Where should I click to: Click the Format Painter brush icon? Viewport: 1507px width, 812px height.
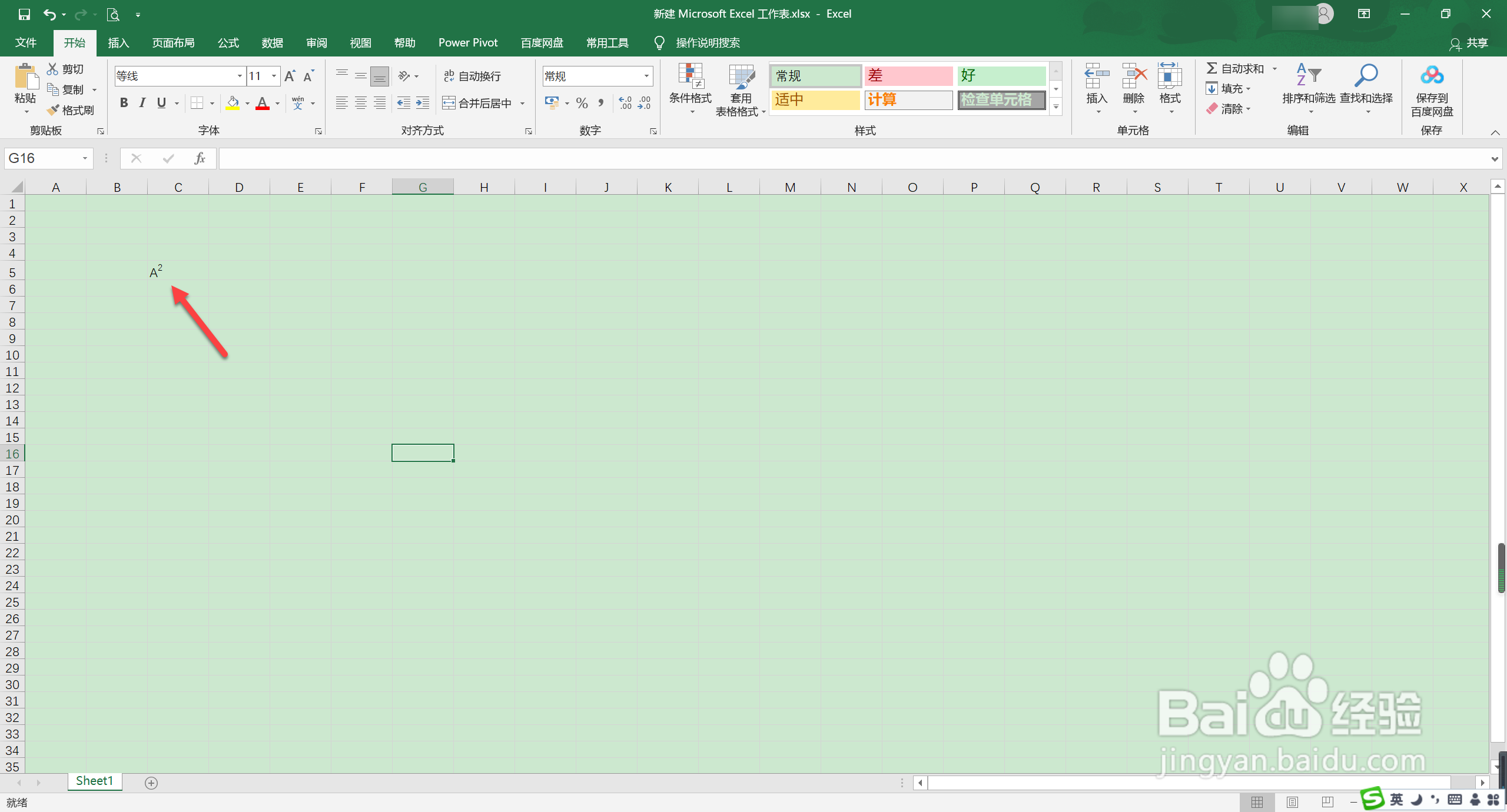[x=54, y=110]
